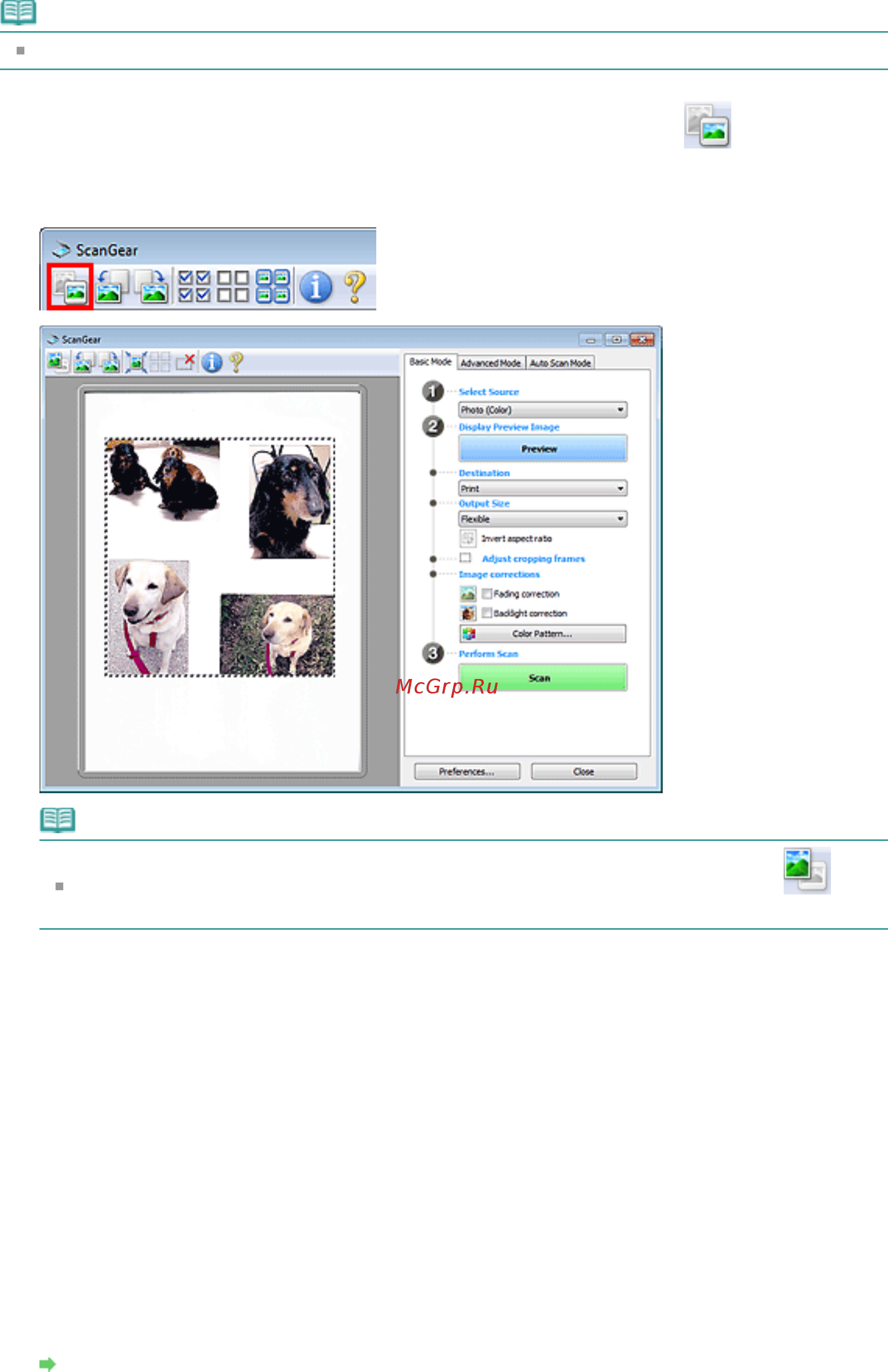Screen dimensions: 888x1372
Task: Click the Invert aspect ratio label
Action: pyautogui.click(x=516, y=538)
